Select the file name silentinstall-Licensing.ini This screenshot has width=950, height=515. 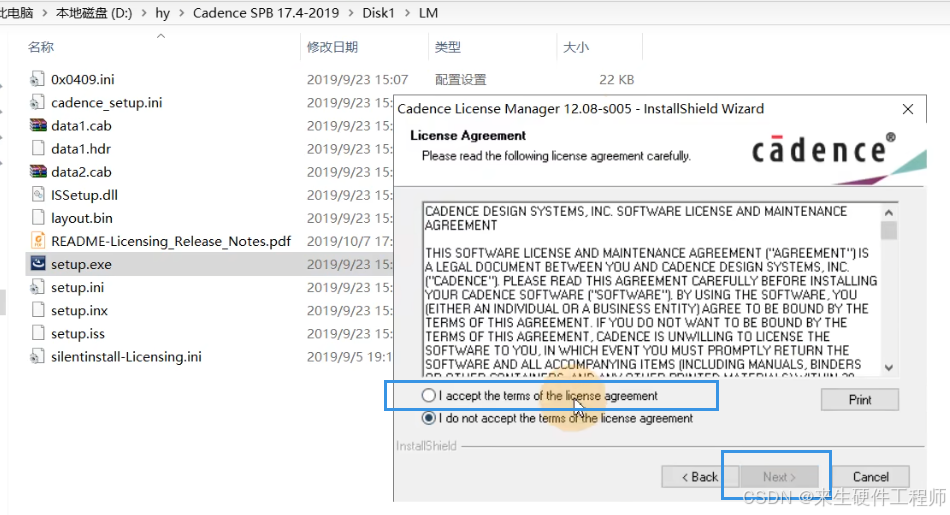click(126, 356)
